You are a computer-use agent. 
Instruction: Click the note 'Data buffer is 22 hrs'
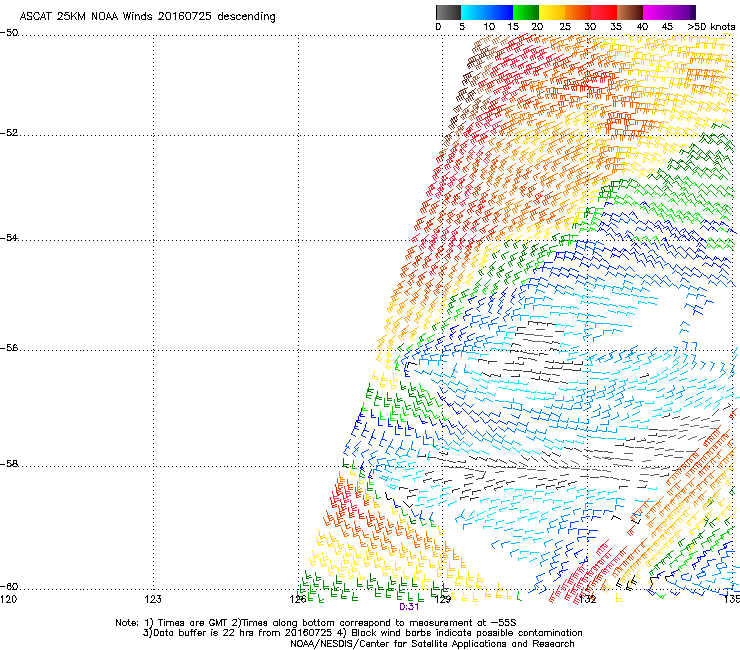[204, 633]
